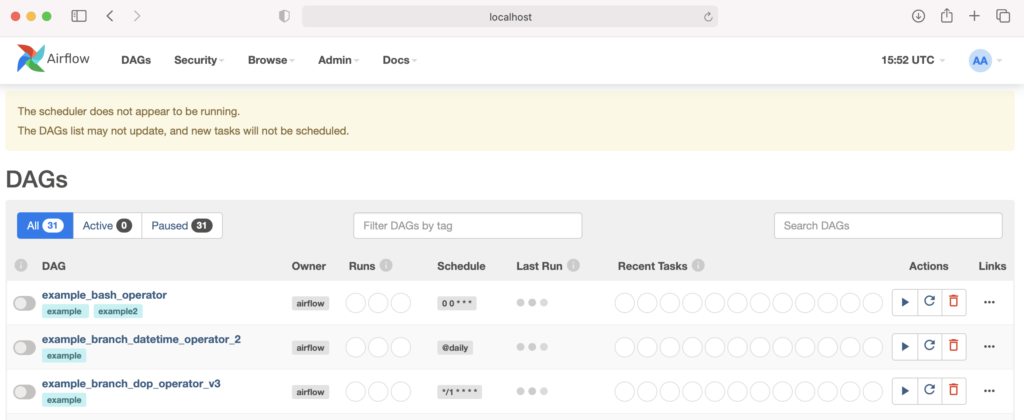The image size is (1024, 420).
Task: Switch to the Paused DAGs filter tab
Action: (181, 226)
